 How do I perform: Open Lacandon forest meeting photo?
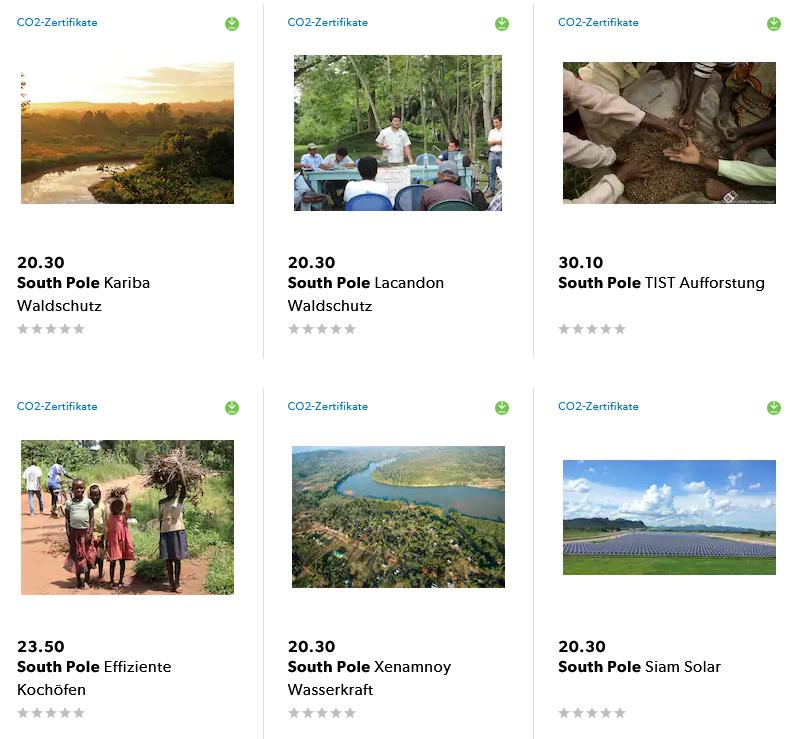(x=398, y=133)
